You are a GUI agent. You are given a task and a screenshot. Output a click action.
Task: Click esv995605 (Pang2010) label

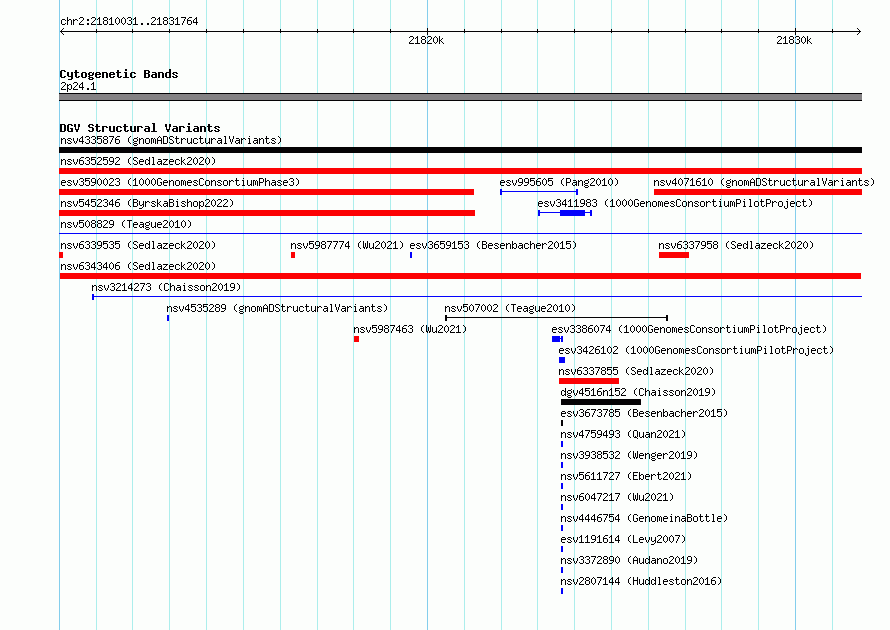(x=559, y=182)
